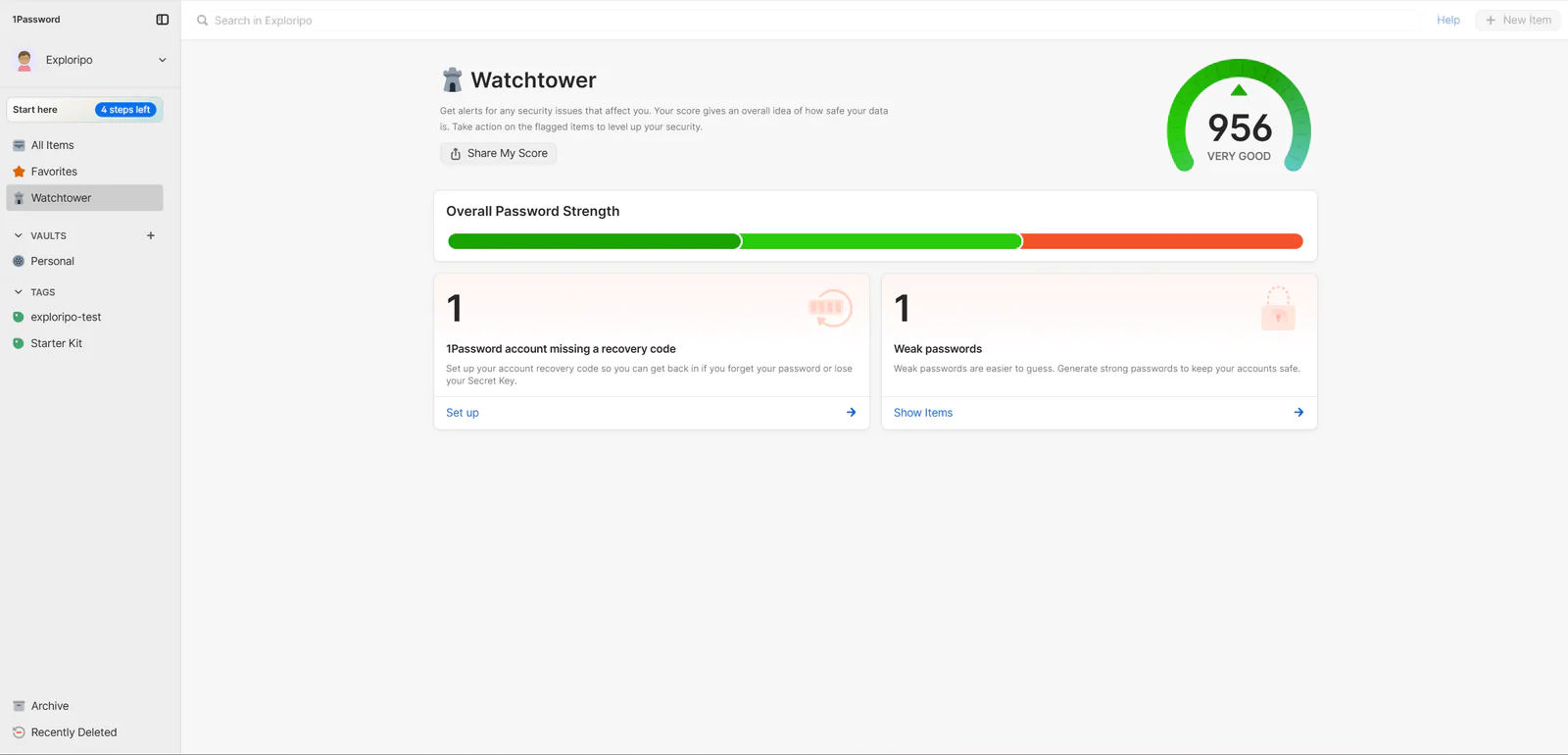The width and height of the screenshot is (1568, 755).
Task: Select Watchtower in the sidebar
Action: pyautogui.click(x=84, y=198)
